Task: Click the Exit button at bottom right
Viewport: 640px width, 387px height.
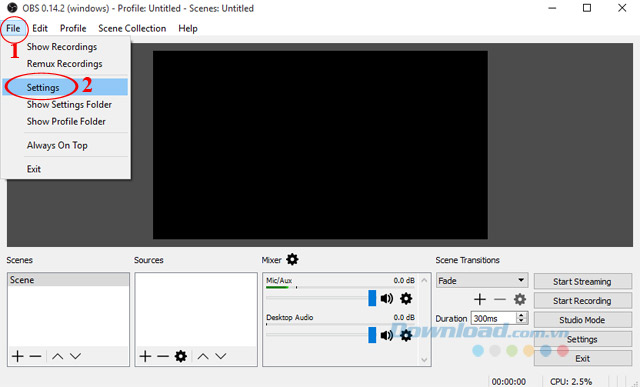Action: [582, 358]
